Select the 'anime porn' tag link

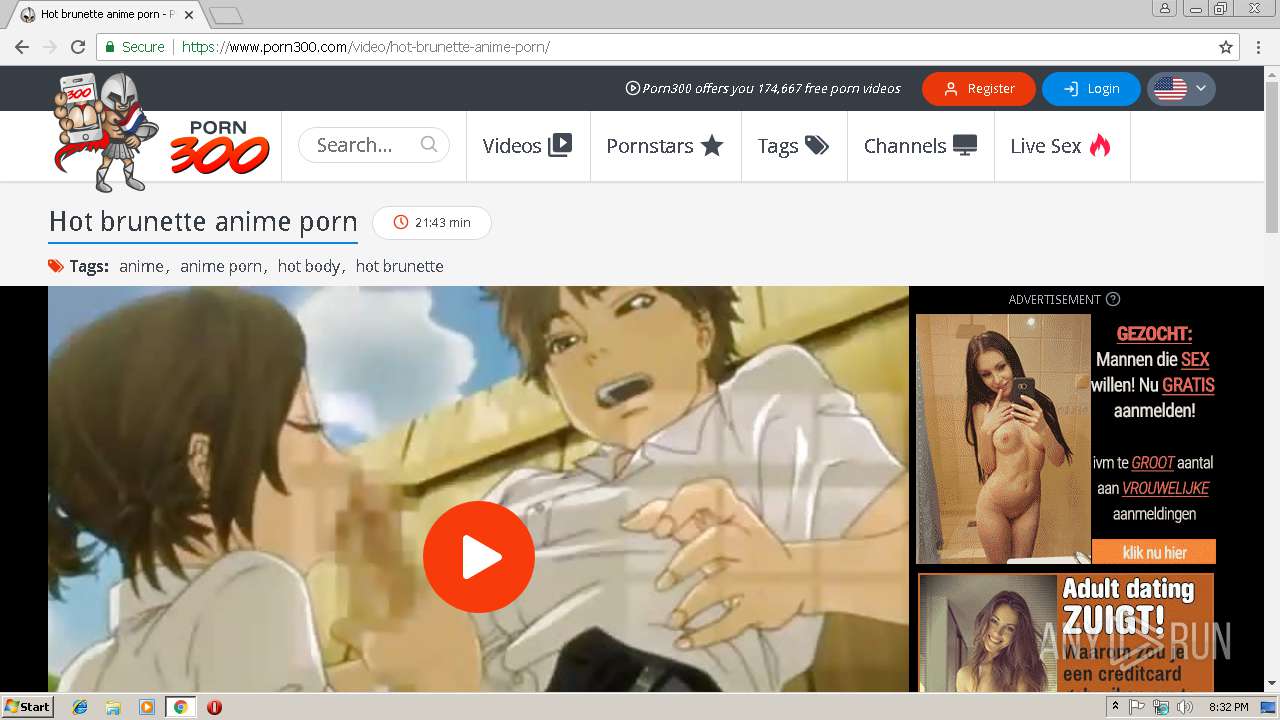coord(221,266)
